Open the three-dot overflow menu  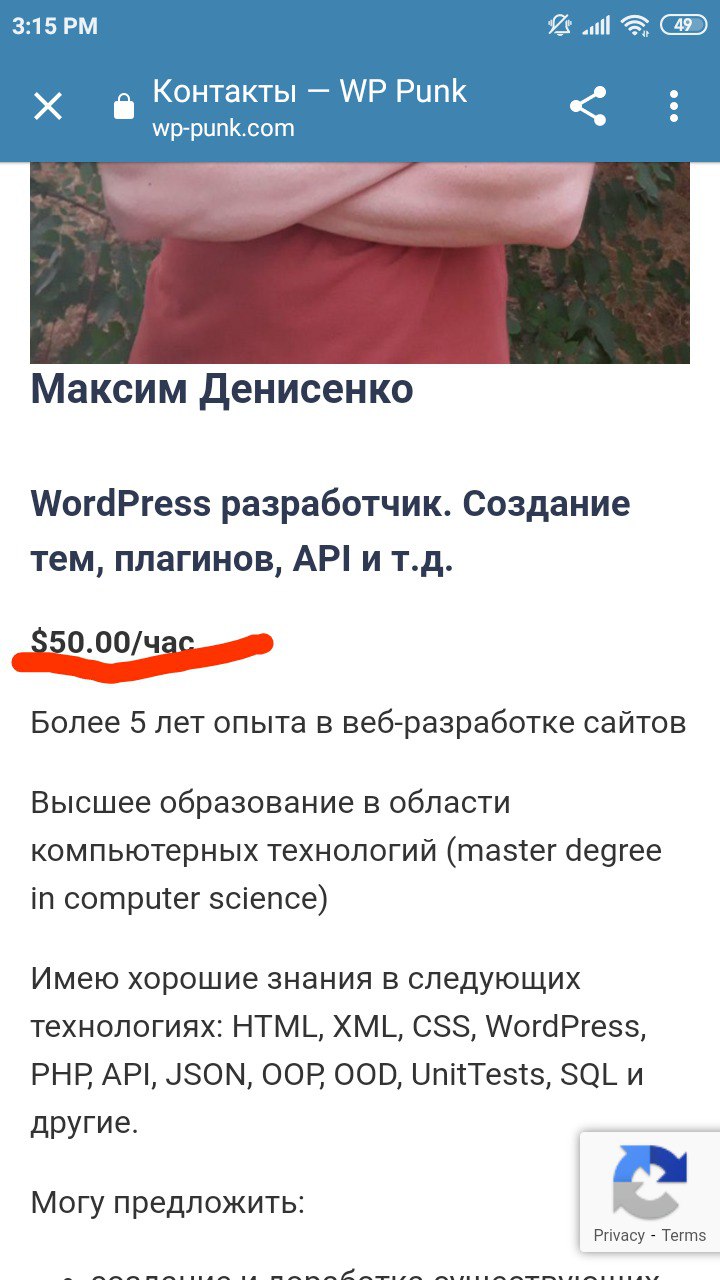point(674,106)
